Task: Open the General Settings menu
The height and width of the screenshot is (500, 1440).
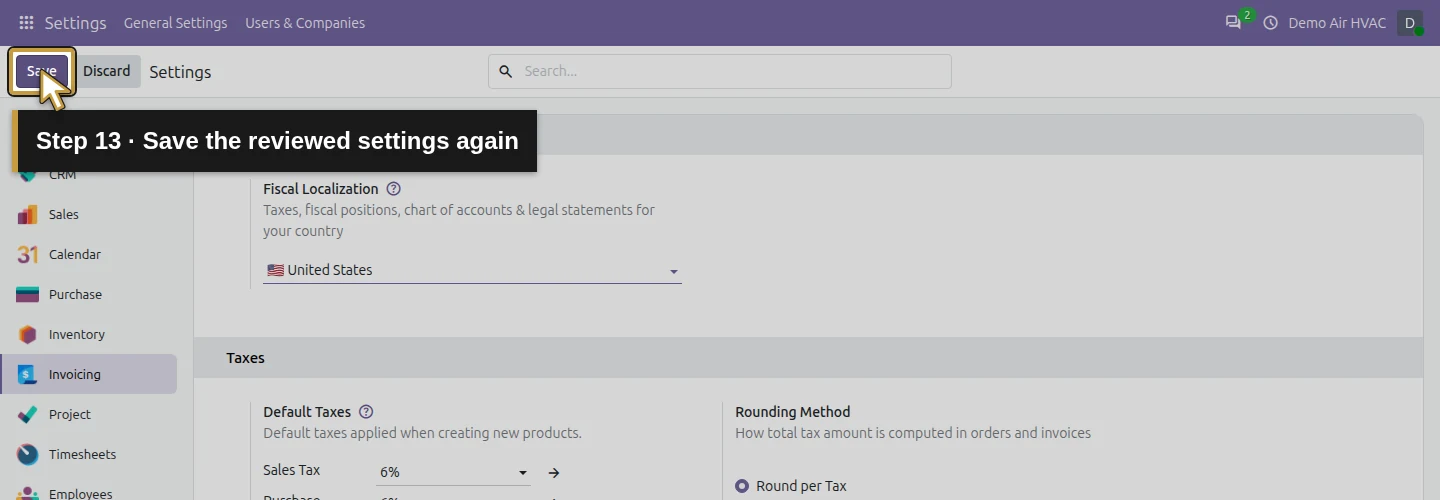Action: [x=175, y=22]
